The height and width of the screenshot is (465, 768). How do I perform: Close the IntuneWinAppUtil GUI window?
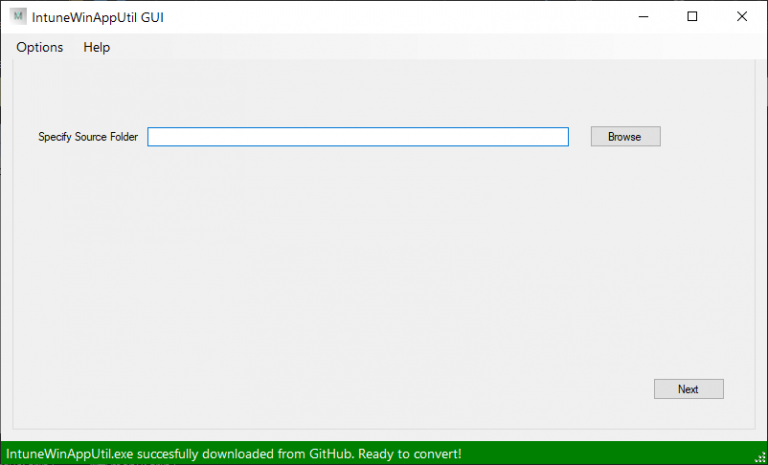coord(740,17)
